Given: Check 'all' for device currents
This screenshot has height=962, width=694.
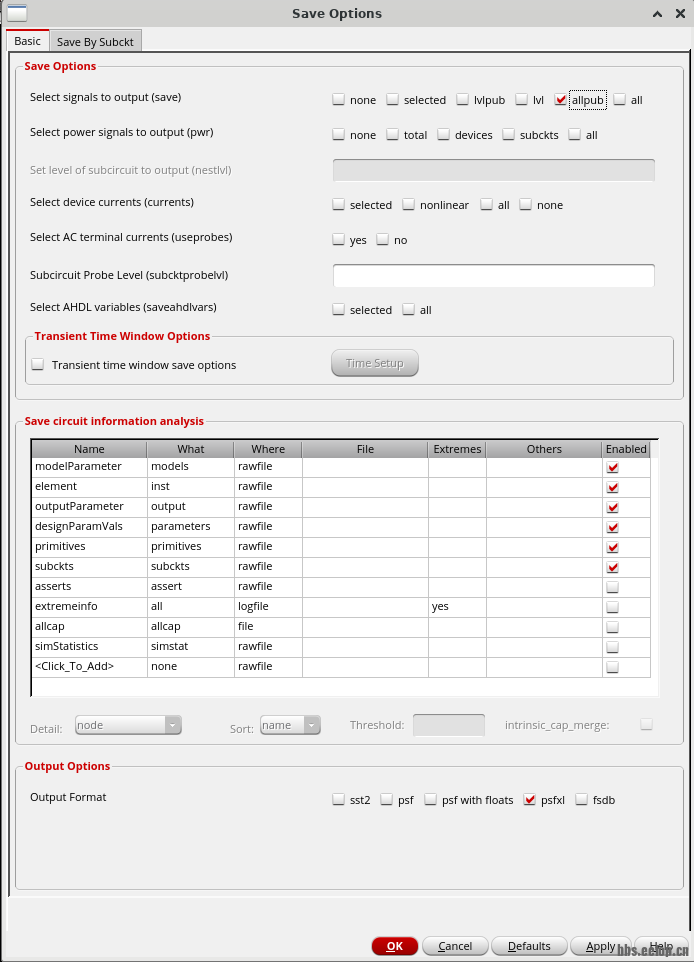Looking at the screenshot, I should pos(486,204).
